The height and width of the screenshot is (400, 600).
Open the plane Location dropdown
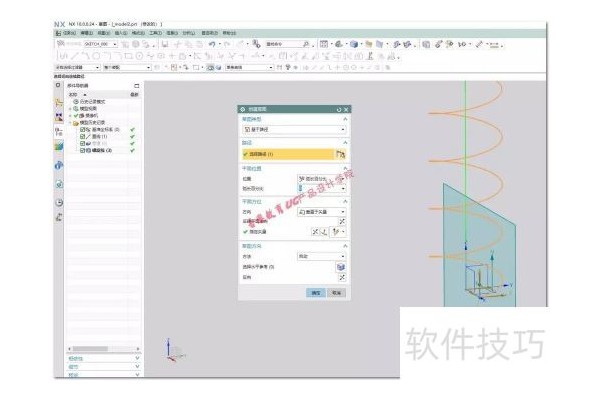coord(322,179)
